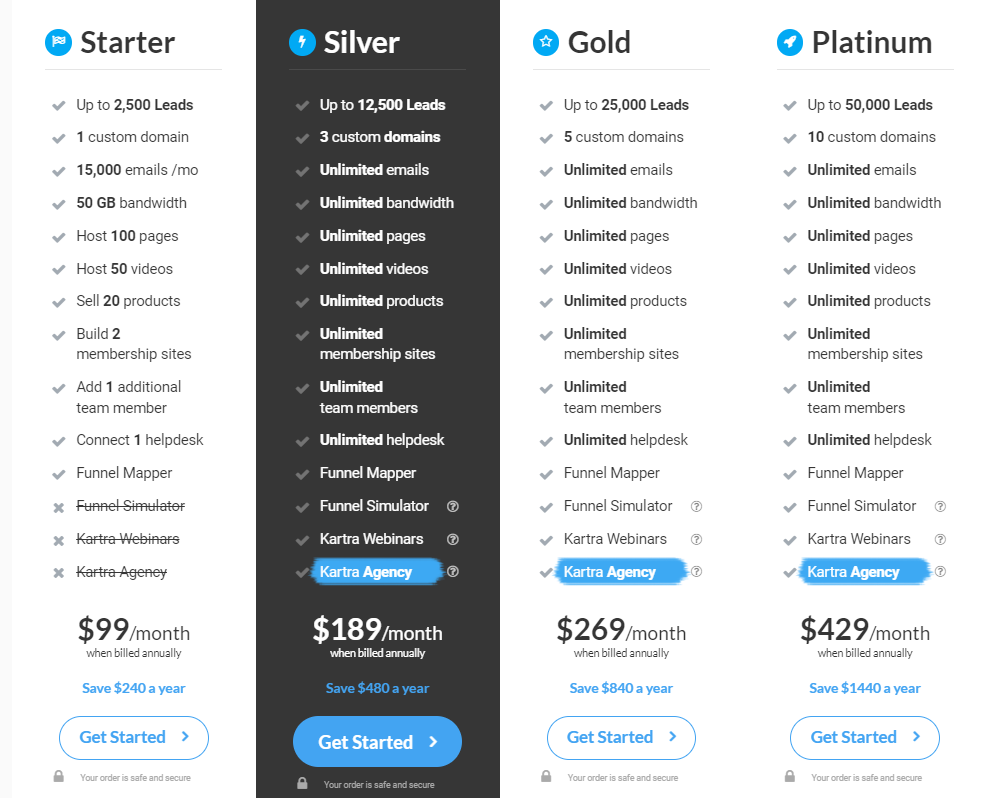Open Gold Funnel Simulator help icon

click(x=696, y=506)
